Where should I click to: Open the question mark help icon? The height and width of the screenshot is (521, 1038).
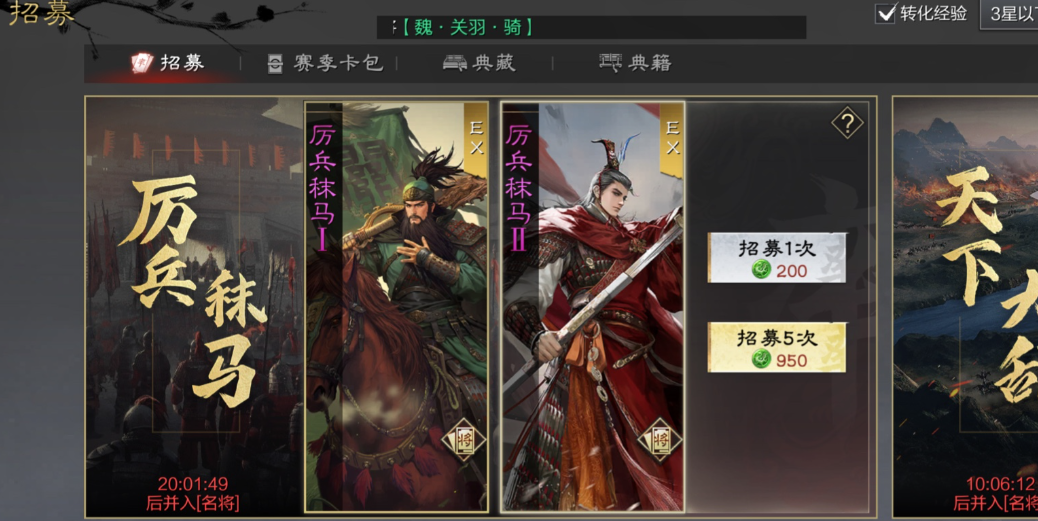tap(847, 123)
